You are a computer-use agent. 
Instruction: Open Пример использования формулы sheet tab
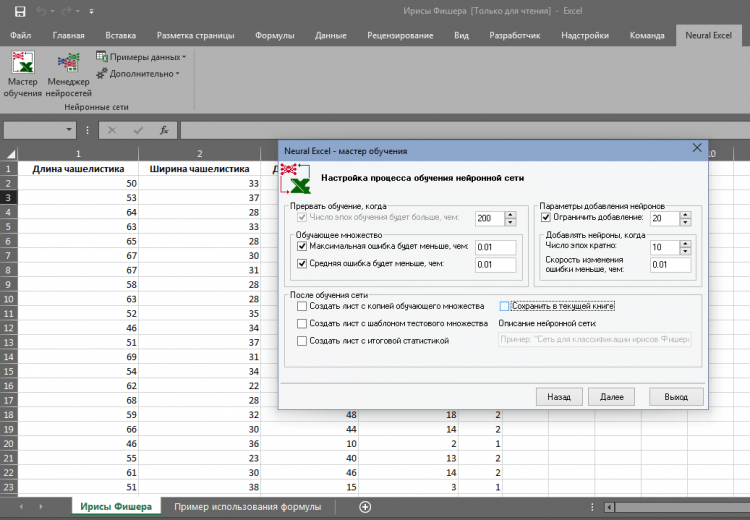pyautogui.click(x=247, y=507)
